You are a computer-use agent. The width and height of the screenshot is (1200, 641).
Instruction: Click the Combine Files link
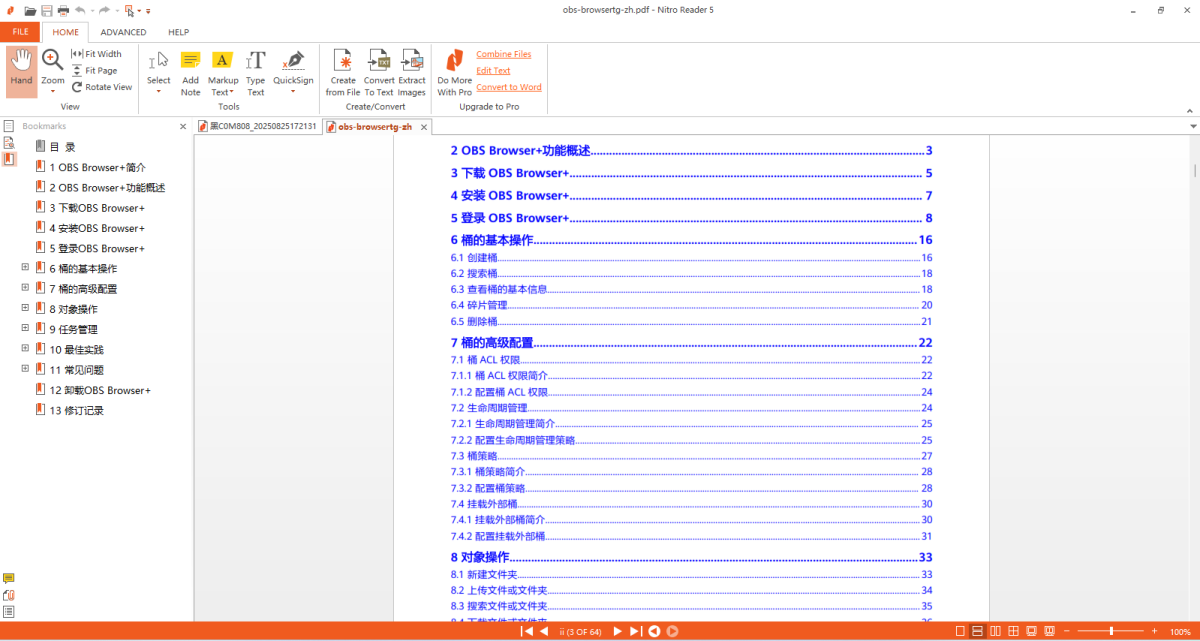click(503, 54)
